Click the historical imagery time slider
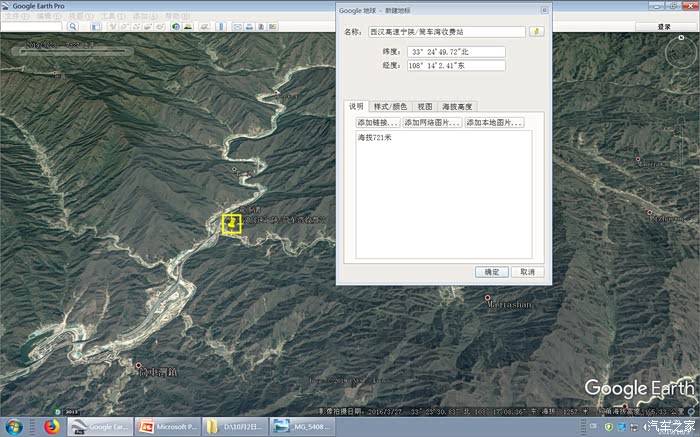Screen dimensions: 700x437 [x=70, y=49]
